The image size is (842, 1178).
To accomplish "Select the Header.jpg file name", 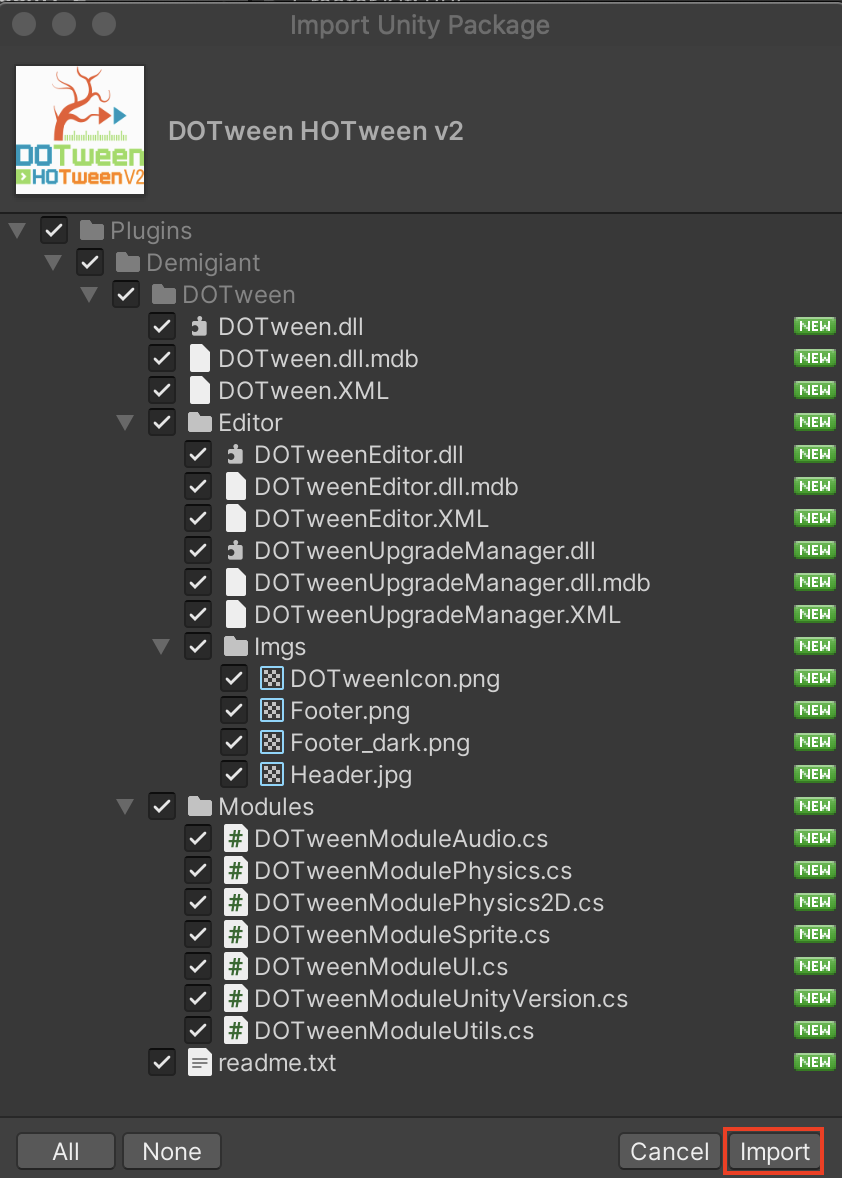I will [351, 775].
